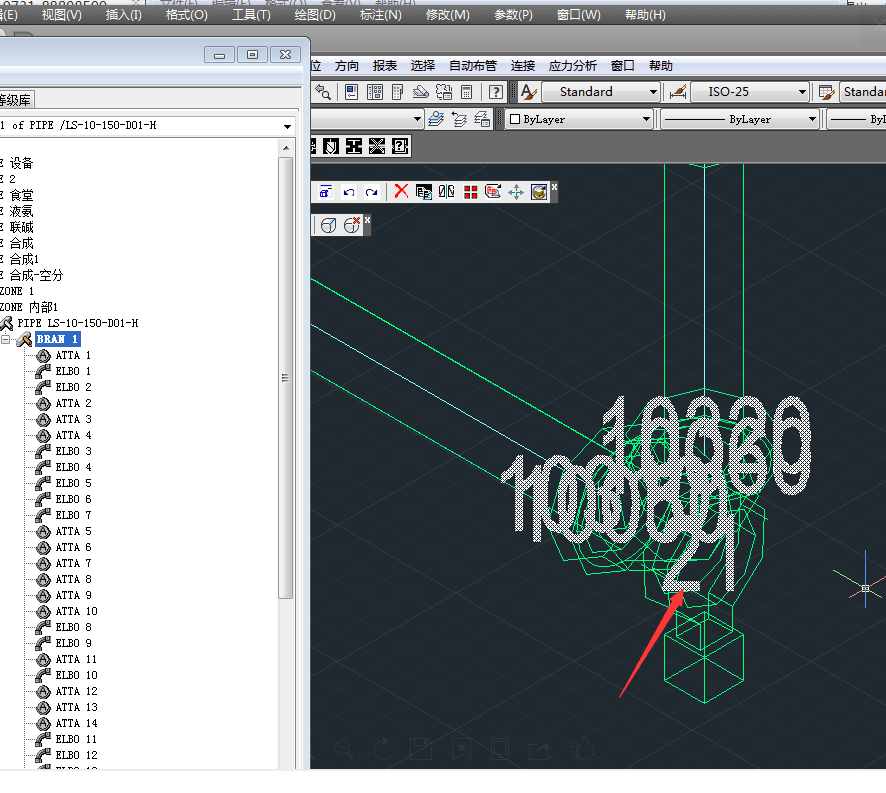Select PIPE LS-10-150-D01-H in the tree

click(77, 323)
